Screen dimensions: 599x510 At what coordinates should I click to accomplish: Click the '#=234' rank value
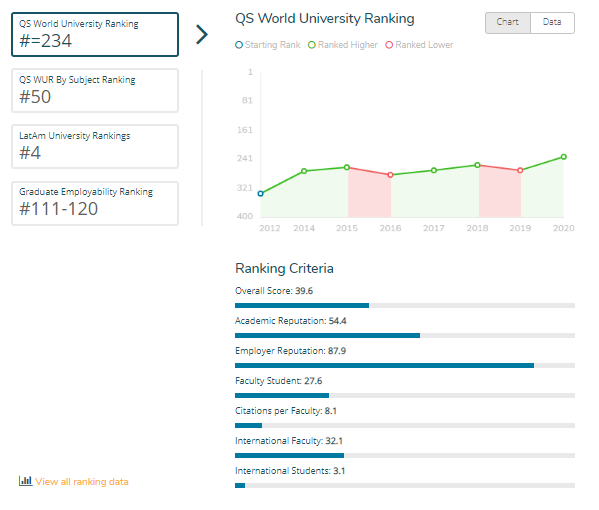[x=45, y=41]
